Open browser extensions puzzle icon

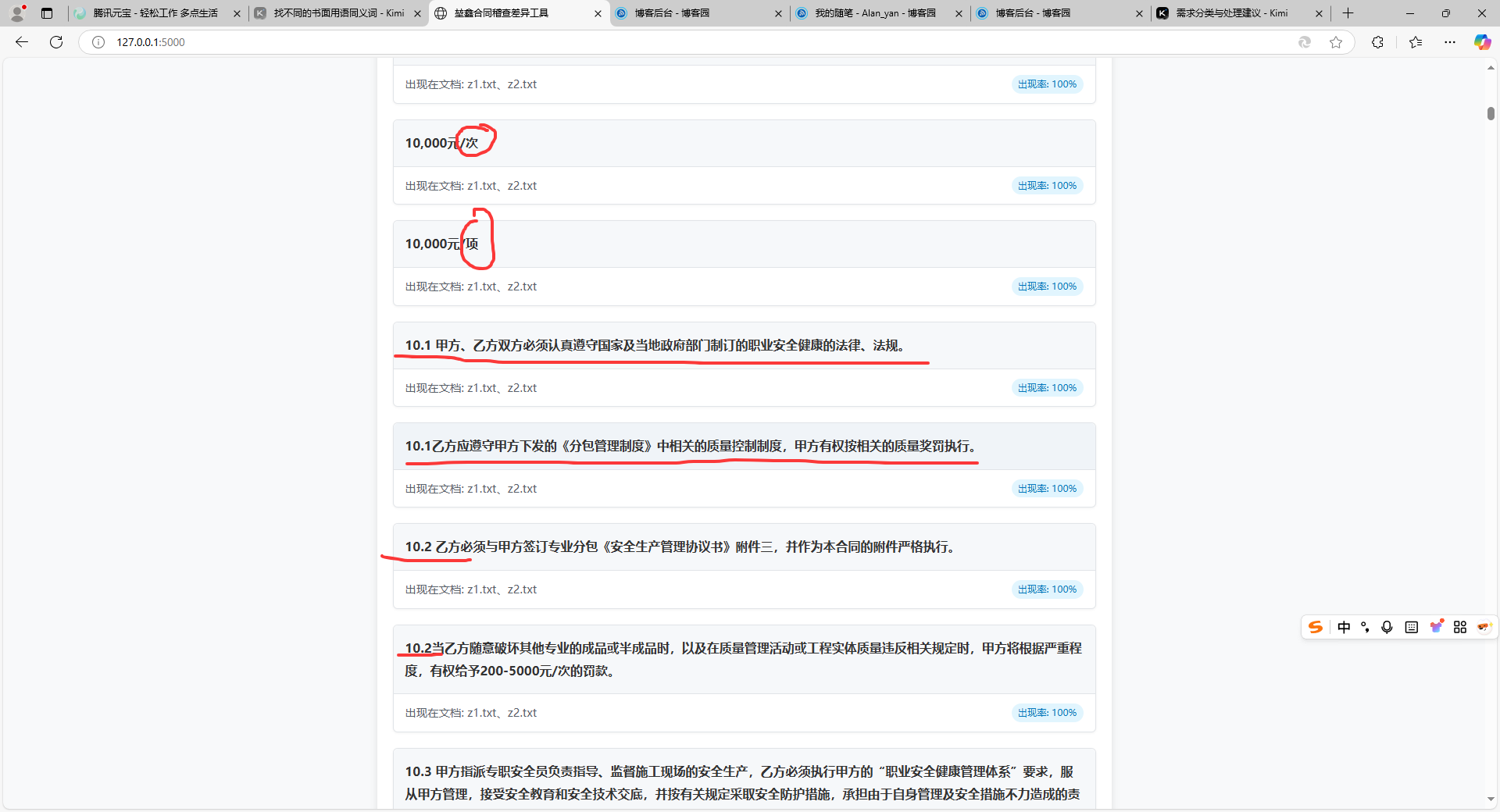pyautogui.click(x=1377, y=42)
